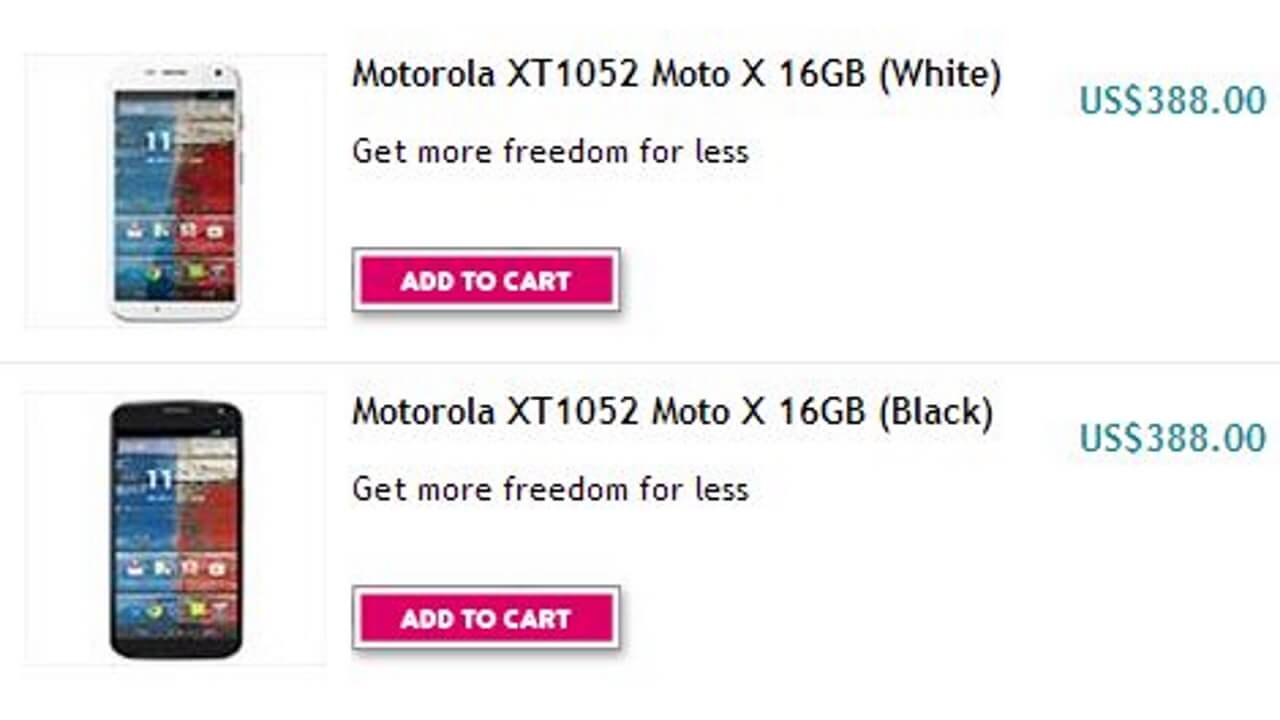Select the 'Get more freedom for less' text under white model
Image resolution: width=1280 pixels, height=720 pixels.
coord(551,151)
